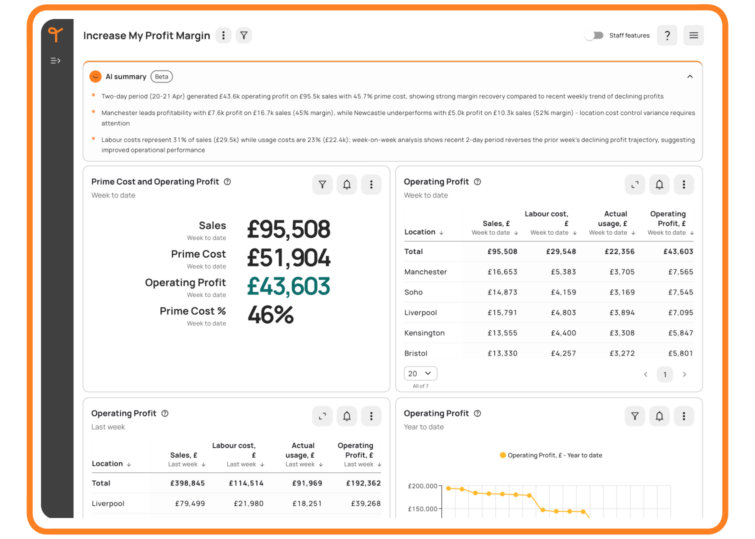Expand the collapsed sidebar navigation

56,61
